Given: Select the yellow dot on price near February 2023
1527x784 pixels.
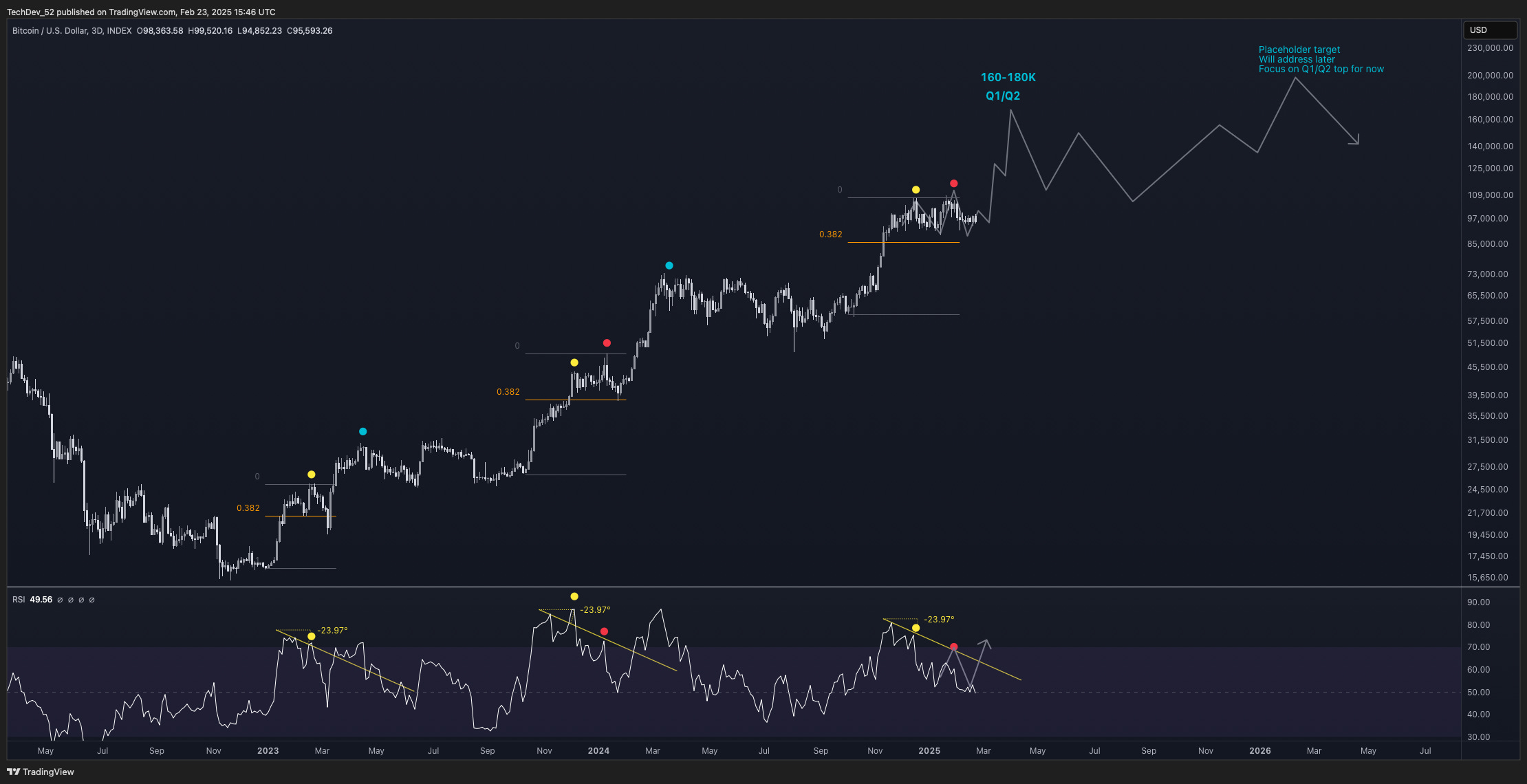Looking at the screenshot, I should pos(311,475).
